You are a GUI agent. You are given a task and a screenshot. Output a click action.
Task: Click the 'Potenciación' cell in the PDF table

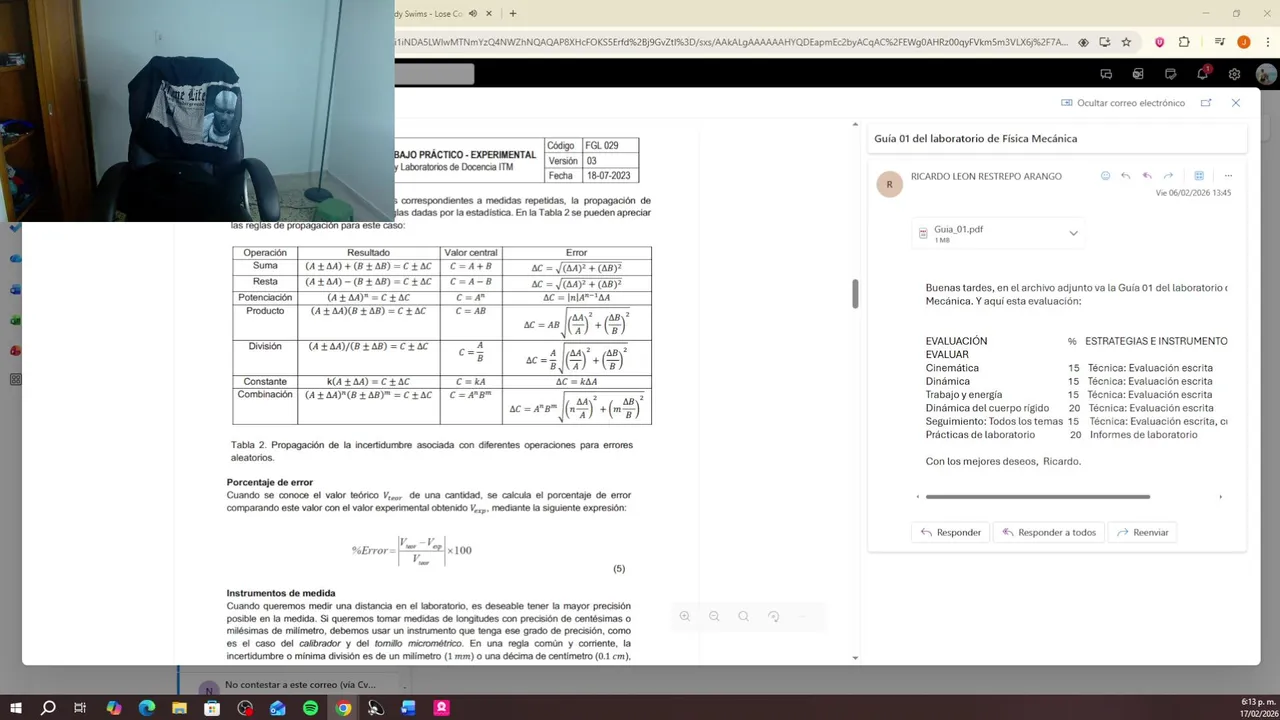265,298
